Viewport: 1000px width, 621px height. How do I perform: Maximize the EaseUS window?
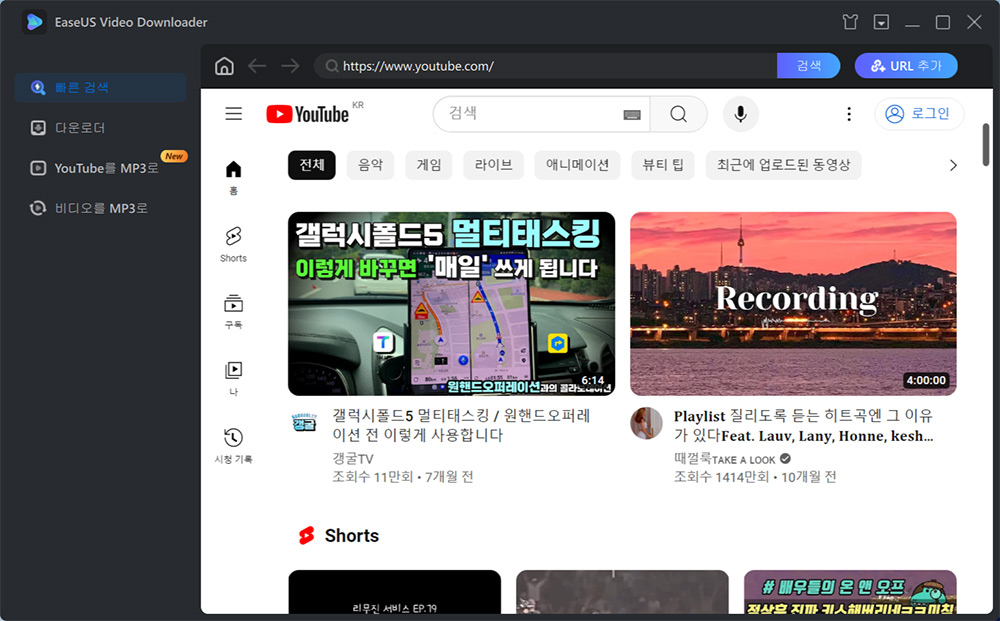943,22
